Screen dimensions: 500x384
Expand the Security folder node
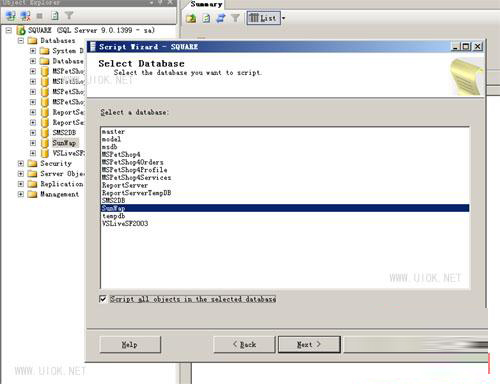coord(21,163)
